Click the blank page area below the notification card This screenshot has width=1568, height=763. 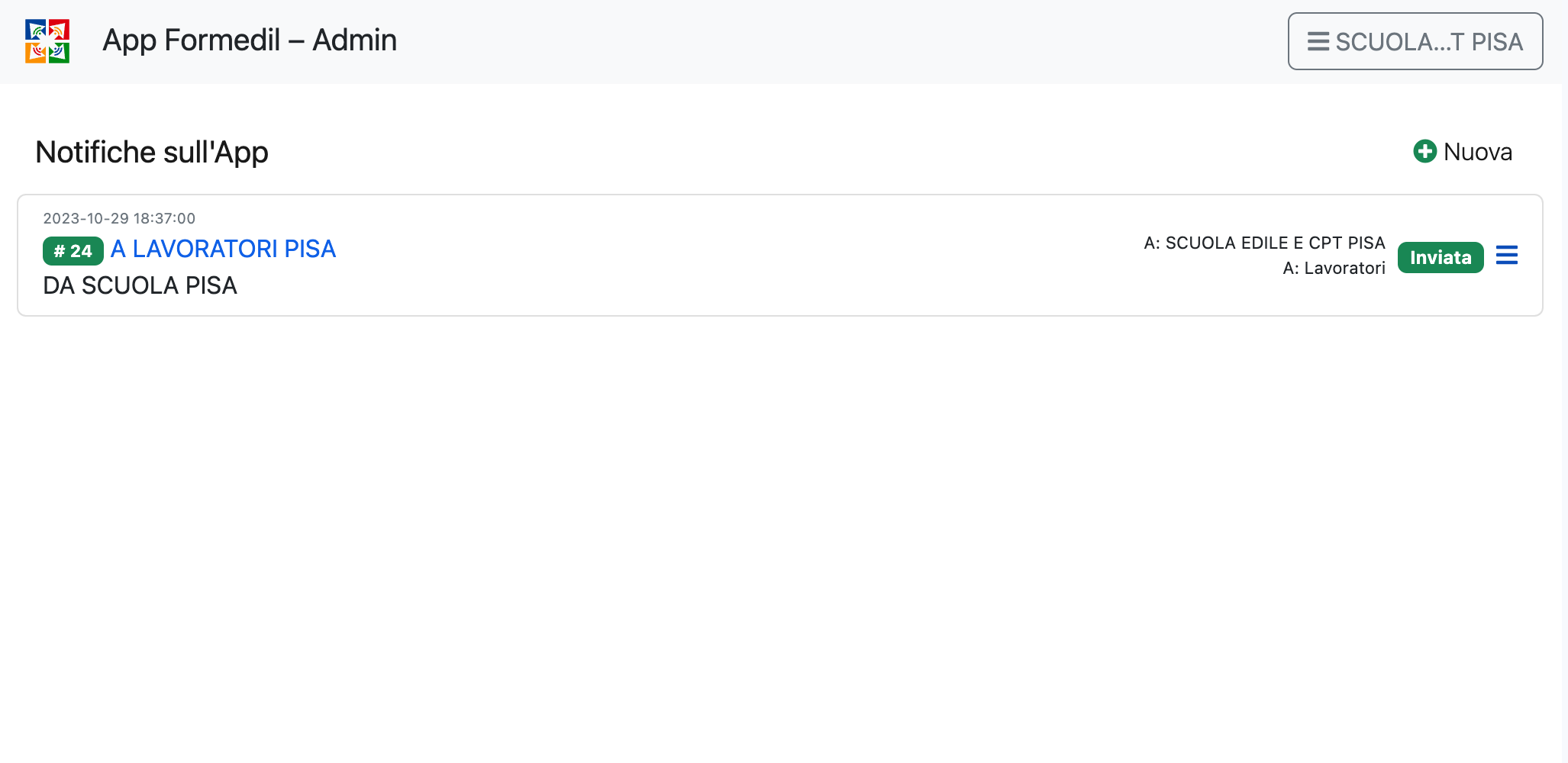point(763,534)
